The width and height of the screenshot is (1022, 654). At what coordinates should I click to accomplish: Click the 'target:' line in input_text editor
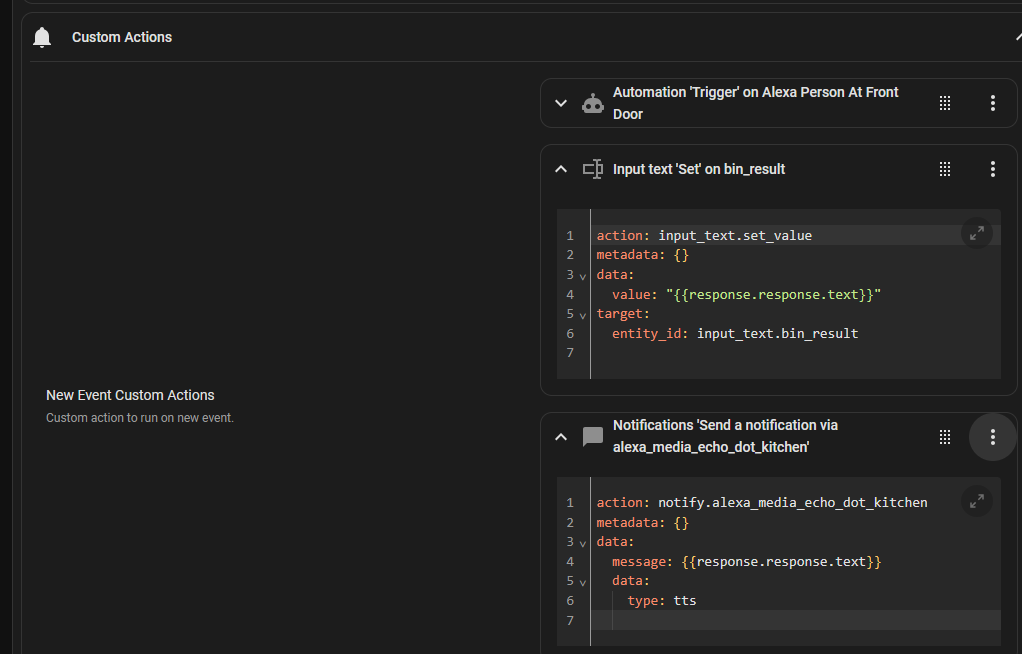[x=623, y=314]
